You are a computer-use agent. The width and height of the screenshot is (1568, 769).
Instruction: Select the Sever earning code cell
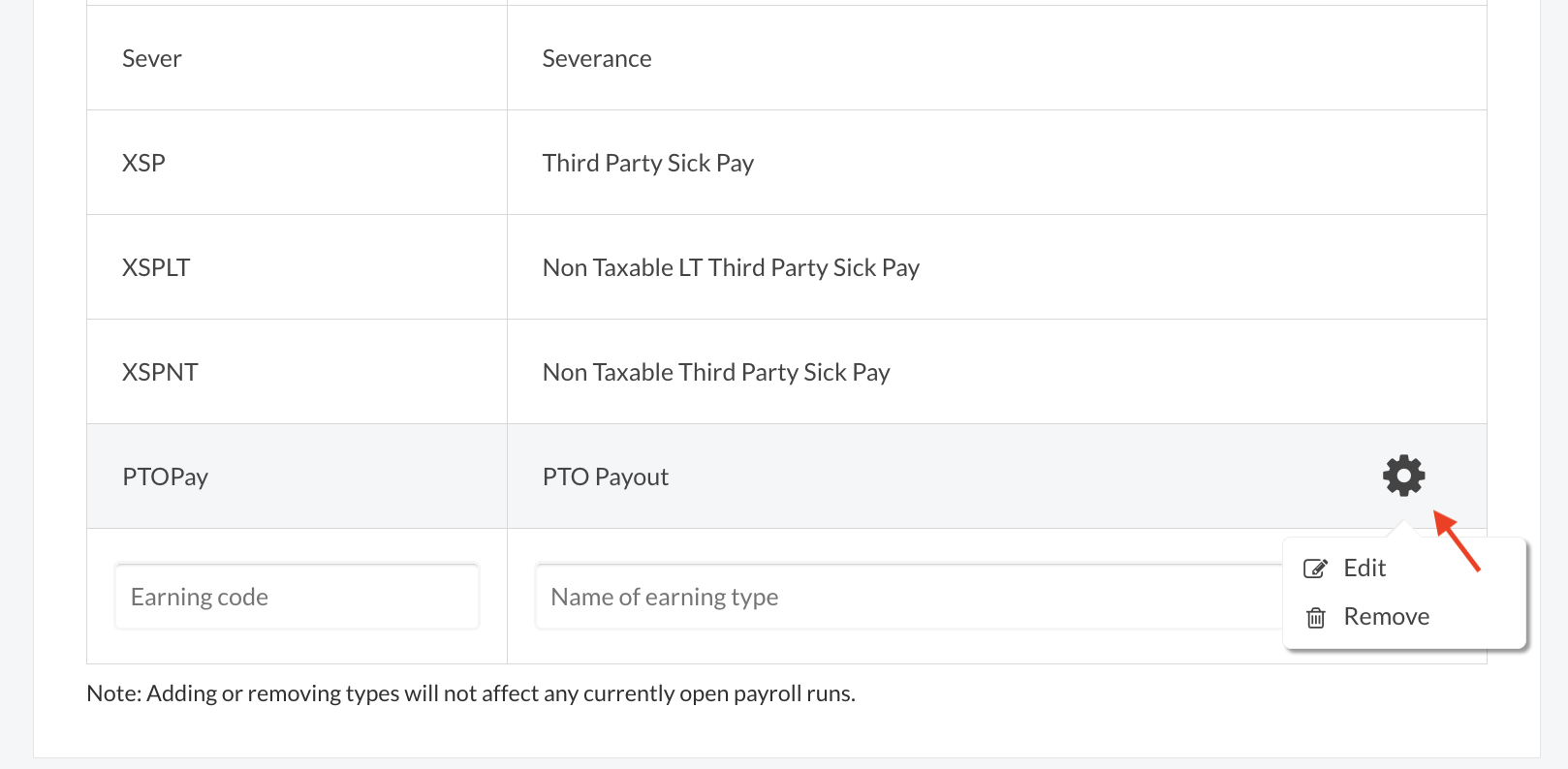[x=152, y=58]
